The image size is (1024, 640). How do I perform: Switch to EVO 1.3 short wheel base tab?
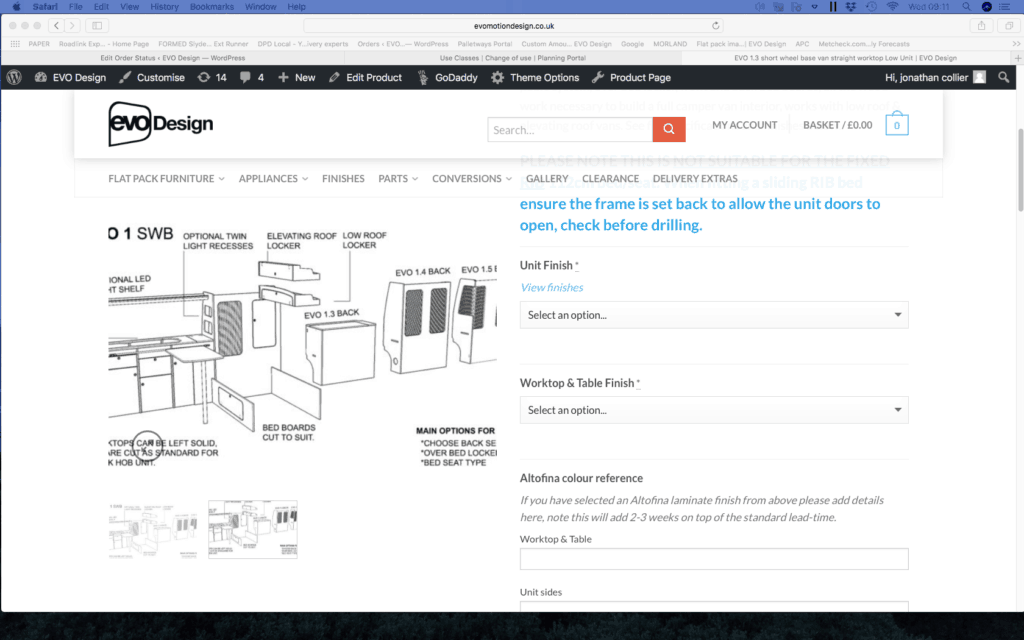[845, 57]
